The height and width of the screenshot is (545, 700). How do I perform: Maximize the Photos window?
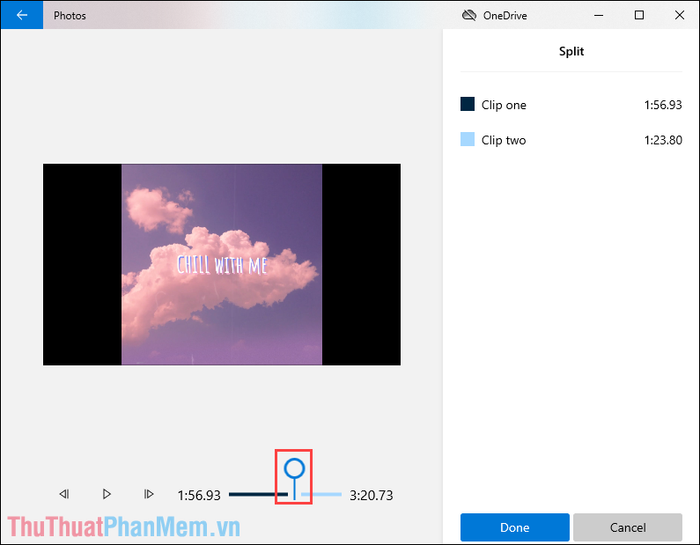[639, 15]
